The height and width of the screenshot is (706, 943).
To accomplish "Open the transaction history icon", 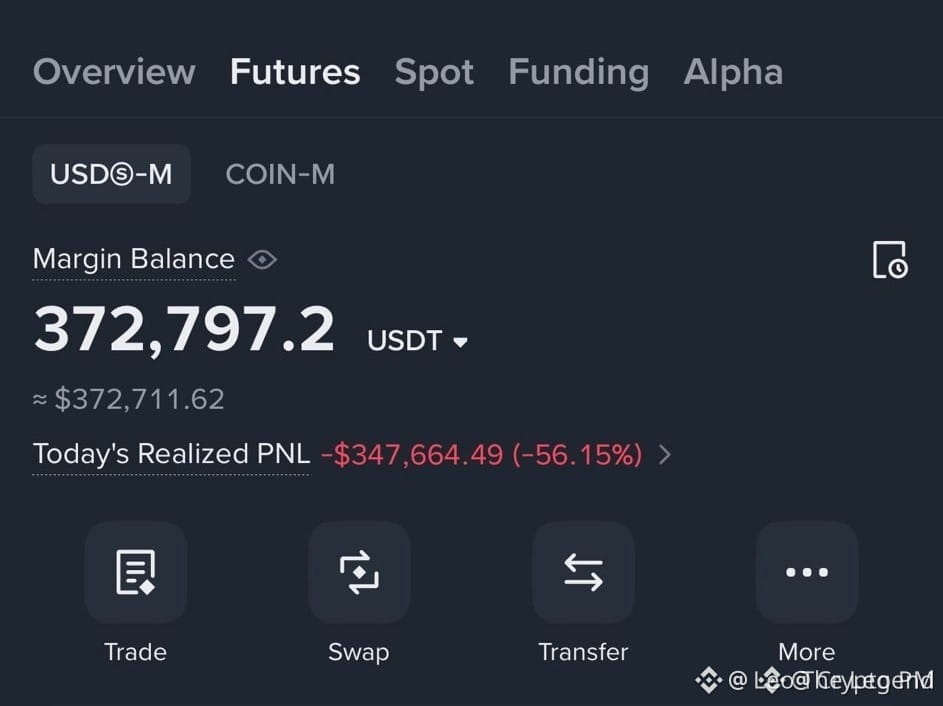I will [890, 260].
